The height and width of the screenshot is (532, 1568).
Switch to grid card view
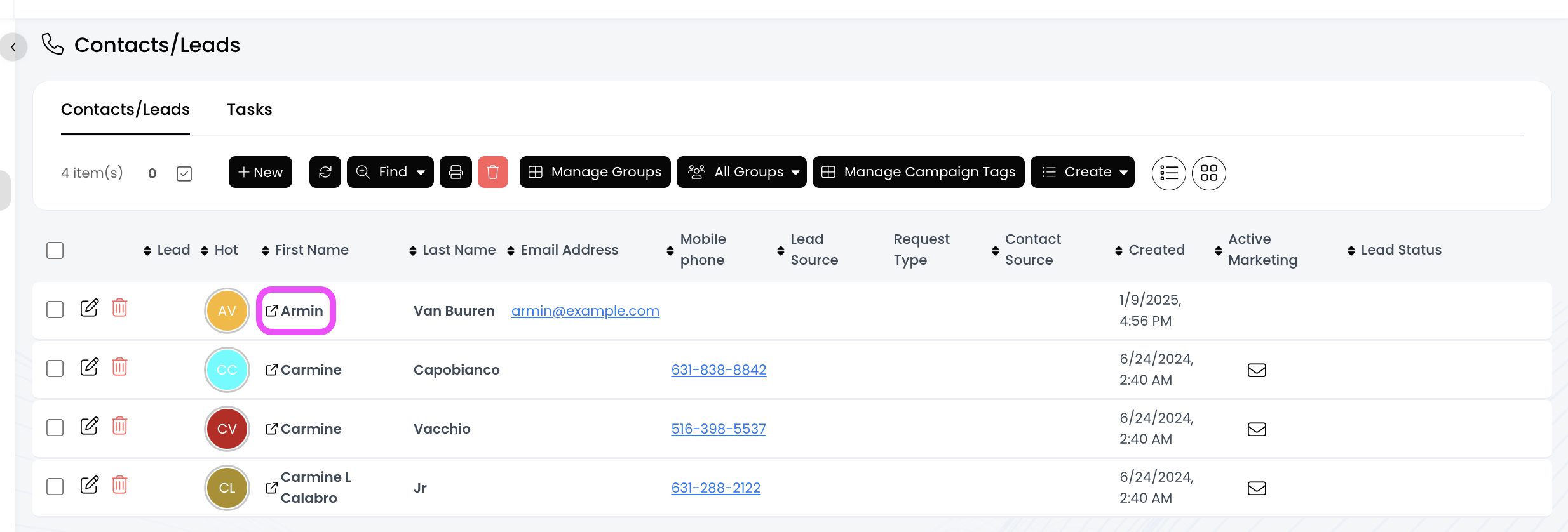(x=1208, y=173)
